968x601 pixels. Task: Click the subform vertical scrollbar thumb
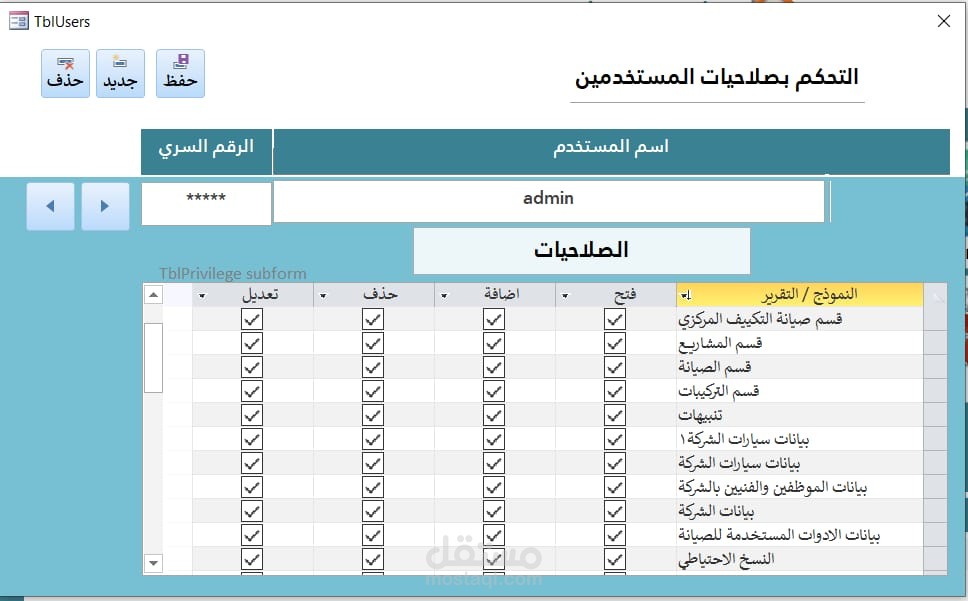pyautogui.click(x=153, y=358)
